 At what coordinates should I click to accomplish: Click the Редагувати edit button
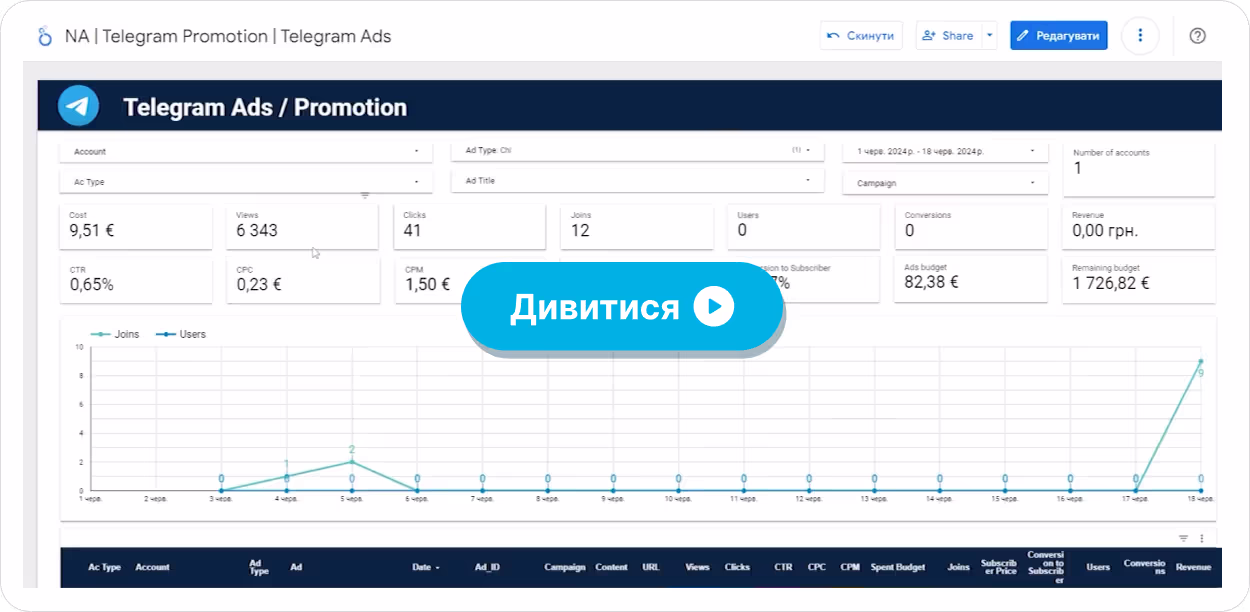point(1059,35)
